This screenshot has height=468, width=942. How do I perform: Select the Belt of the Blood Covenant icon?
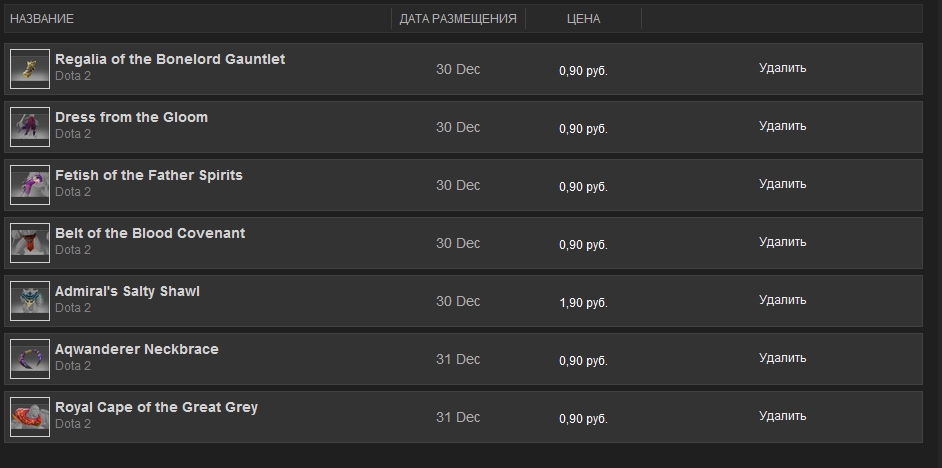pyautogui.click(x=30, y=243)
